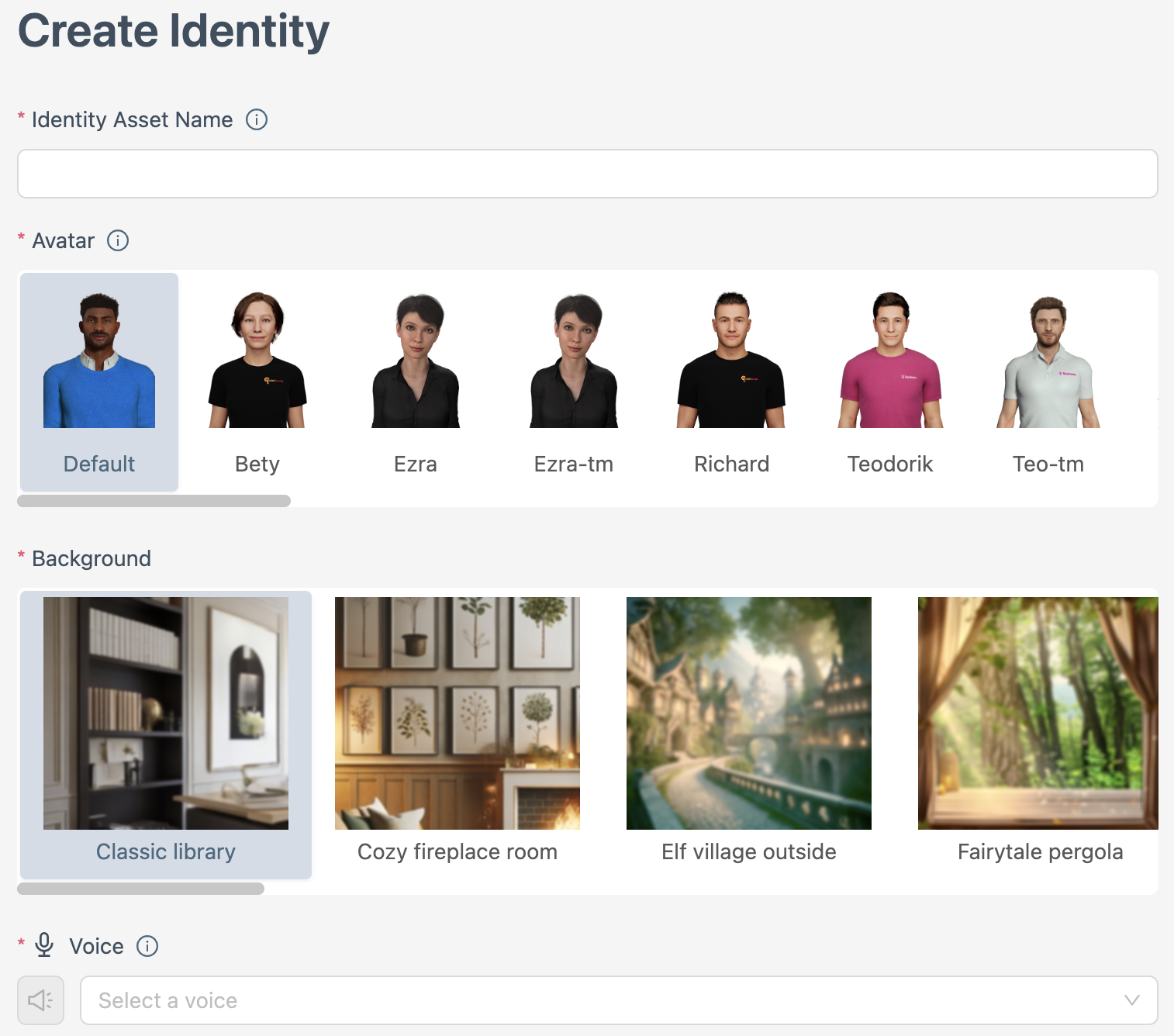Click the info icon beside Avatar
Image resolution: width=1174 pixels, height=1036 pixels.
118,240
